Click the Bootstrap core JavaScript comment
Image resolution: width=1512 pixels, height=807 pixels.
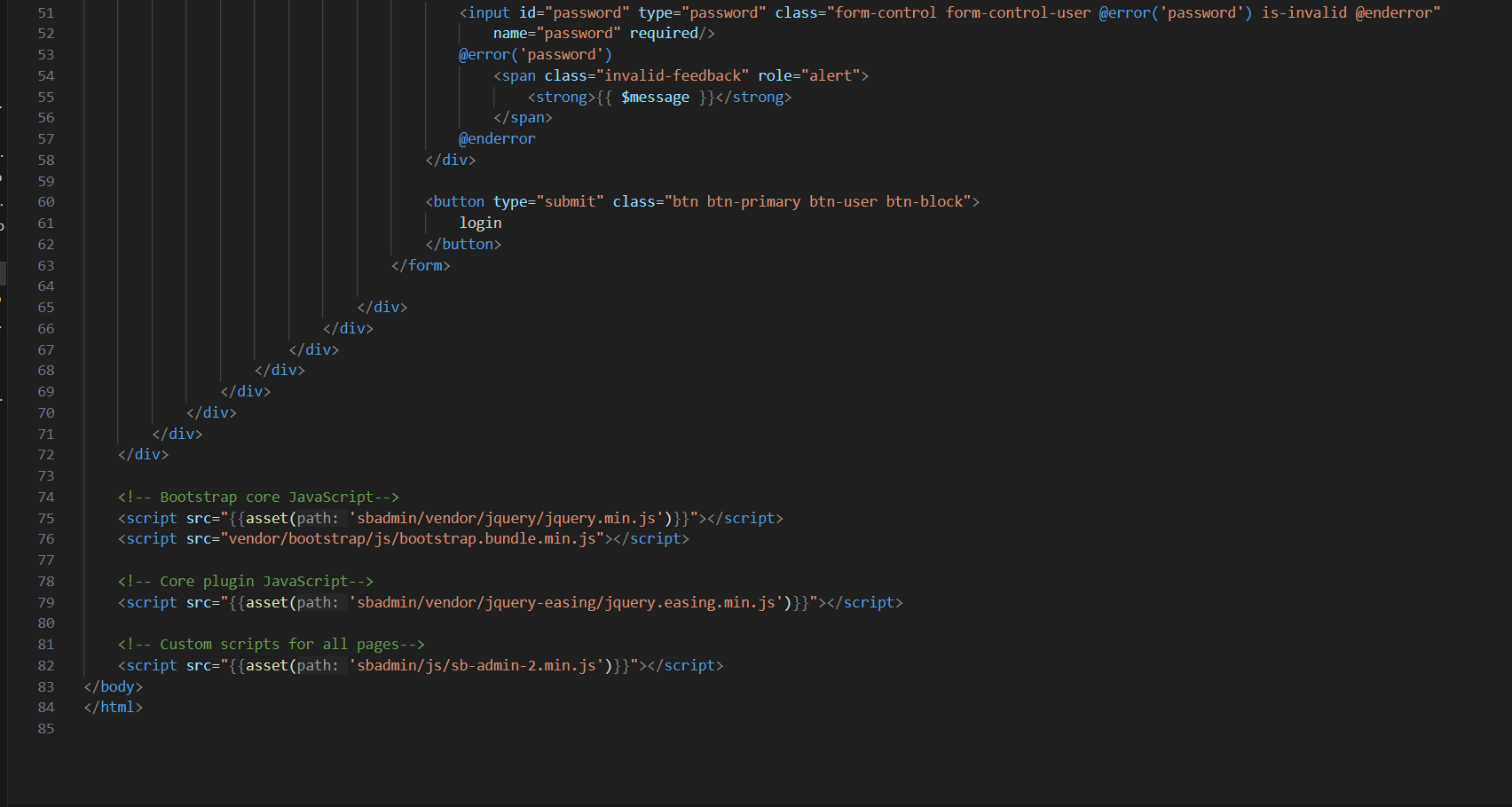pos(258,497)
